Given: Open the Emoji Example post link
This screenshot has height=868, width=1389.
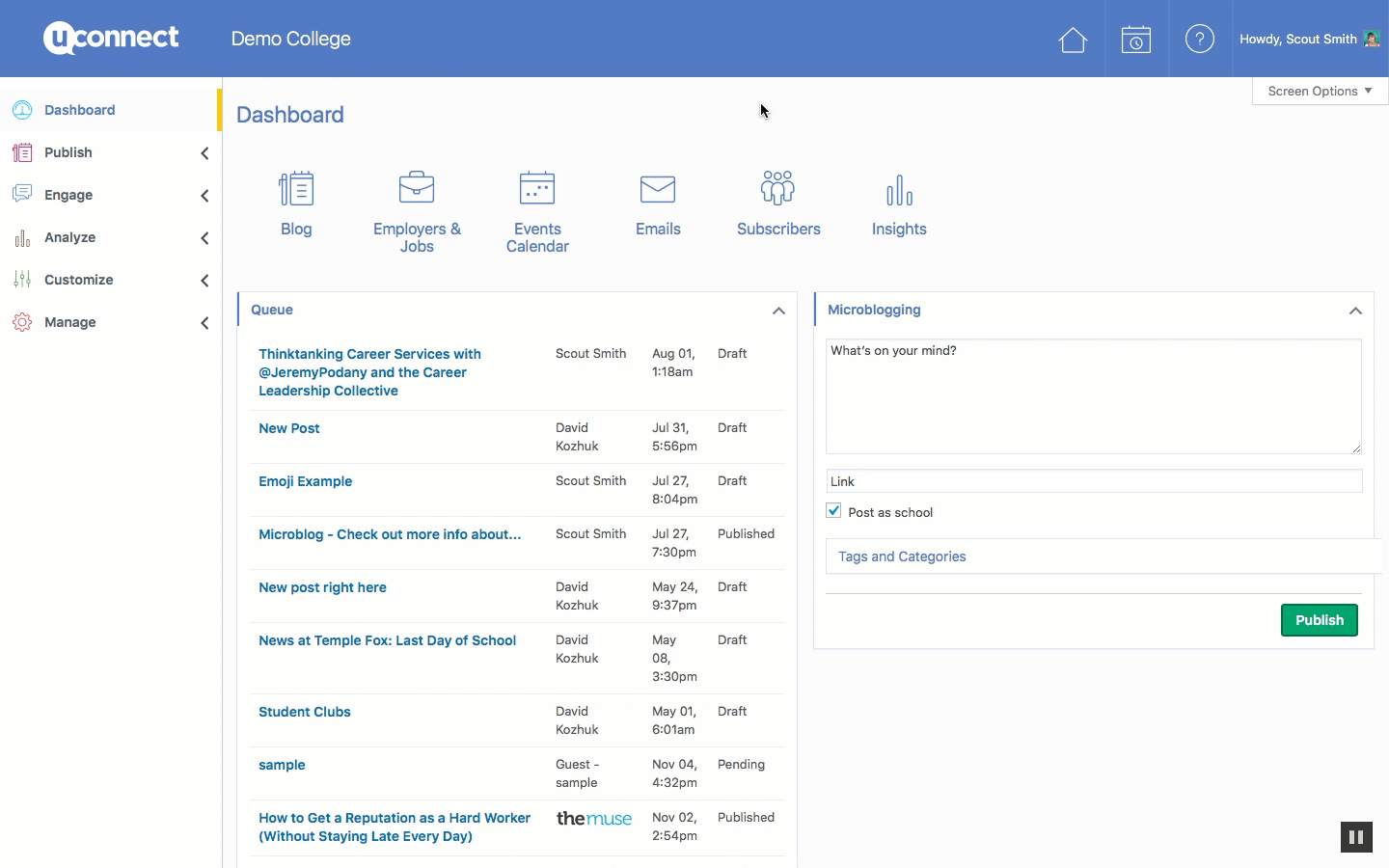Looking at the screenshot, I should [x=305, y=481].
